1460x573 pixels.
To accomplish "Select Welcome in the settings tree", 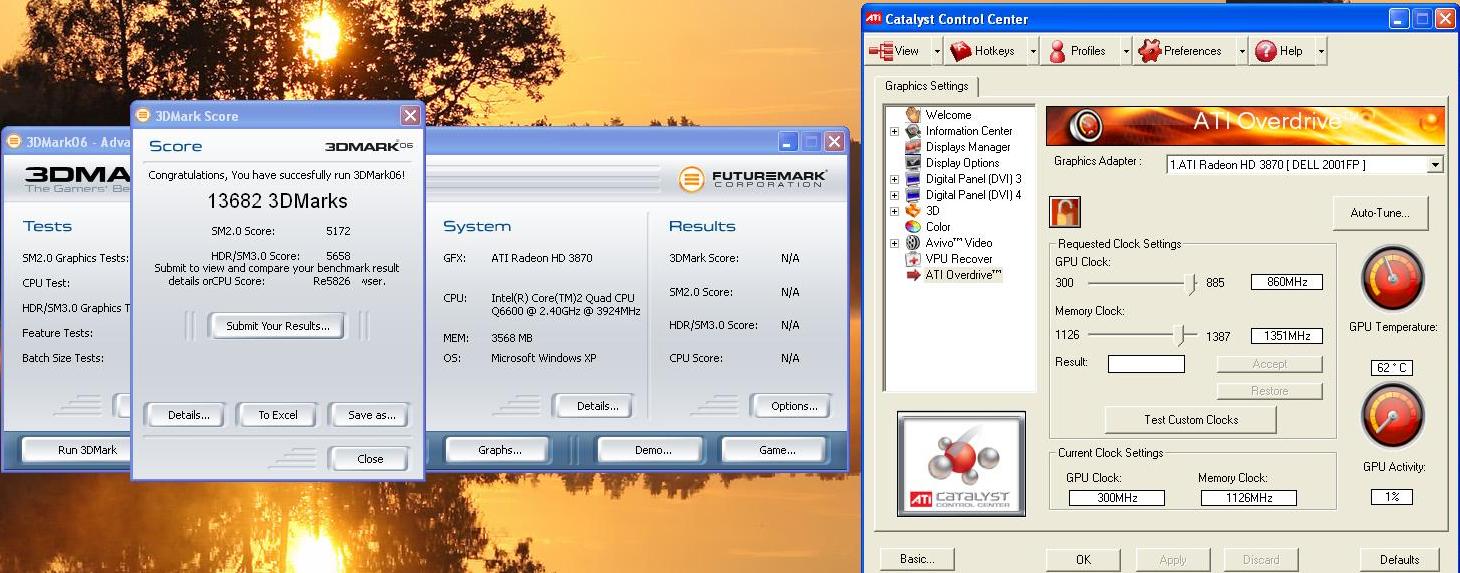I will click(948, 115).
